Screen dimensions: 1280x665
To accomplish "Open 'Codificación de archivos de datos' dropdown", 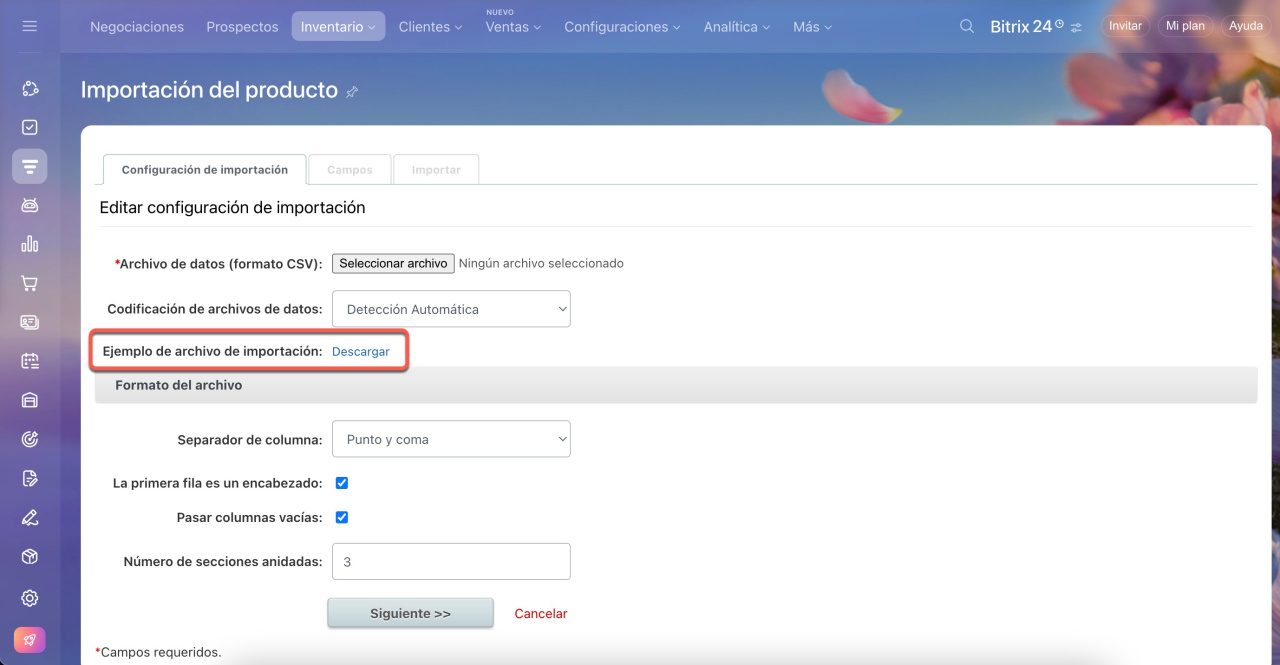I will click(x=451, y=309).
